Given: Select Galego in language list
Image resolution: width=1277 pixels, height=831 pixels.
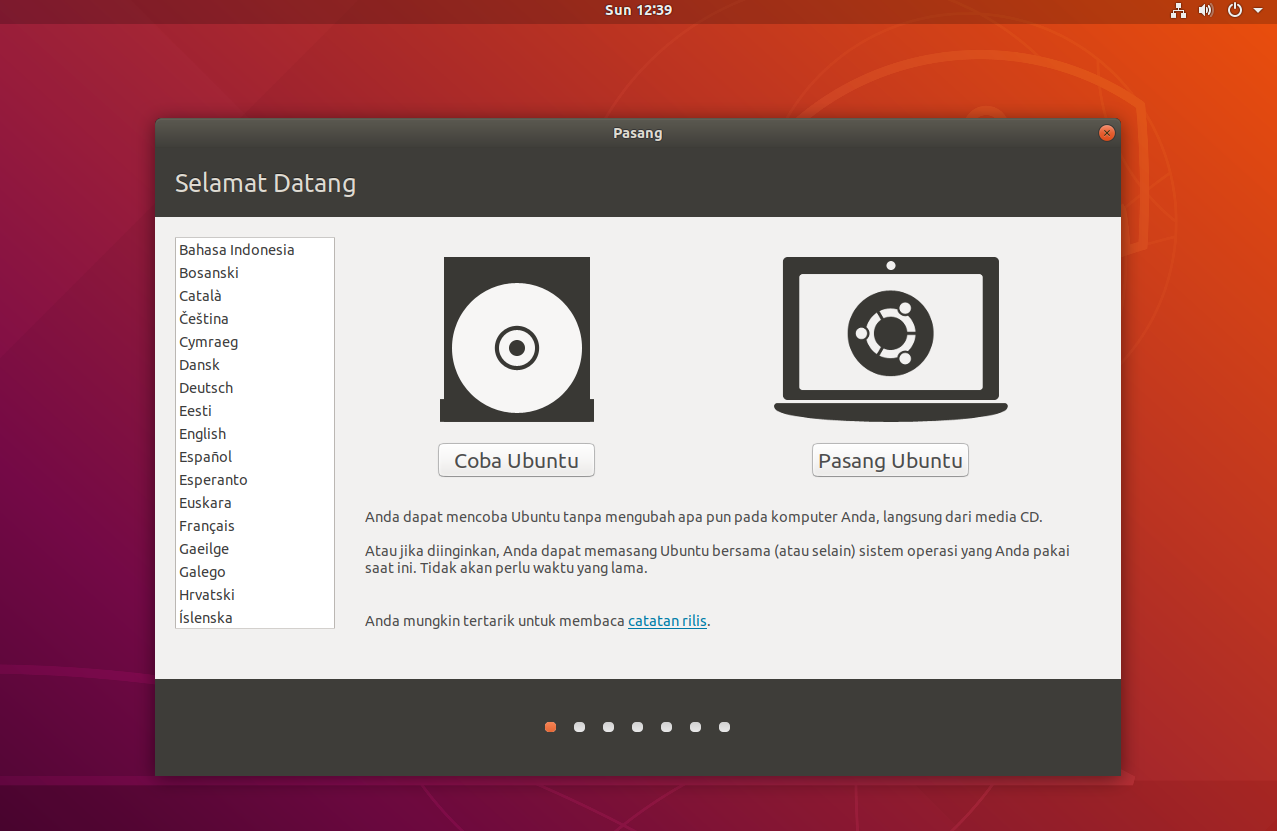Looking at the screenshot, I should click(x=255, y=572).
